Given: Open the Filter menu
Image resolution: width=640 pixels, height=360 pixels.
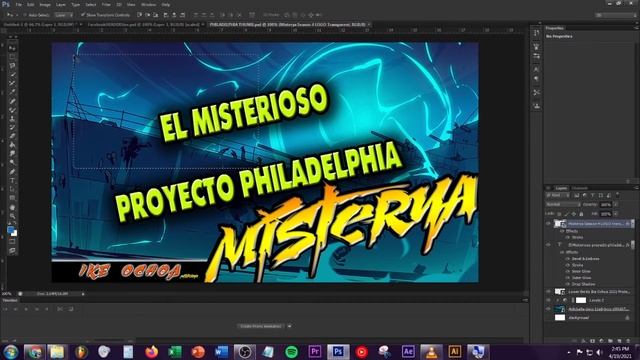Looking at the screenshot, I should (106, 4).
